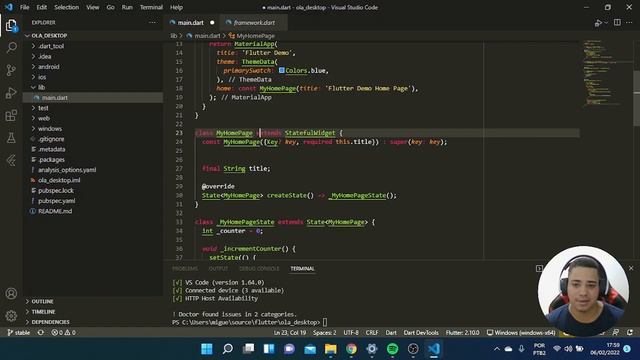Open the Search view in activity bar
This screenshot has width=640, height=360.
click(x=11, y=48)
